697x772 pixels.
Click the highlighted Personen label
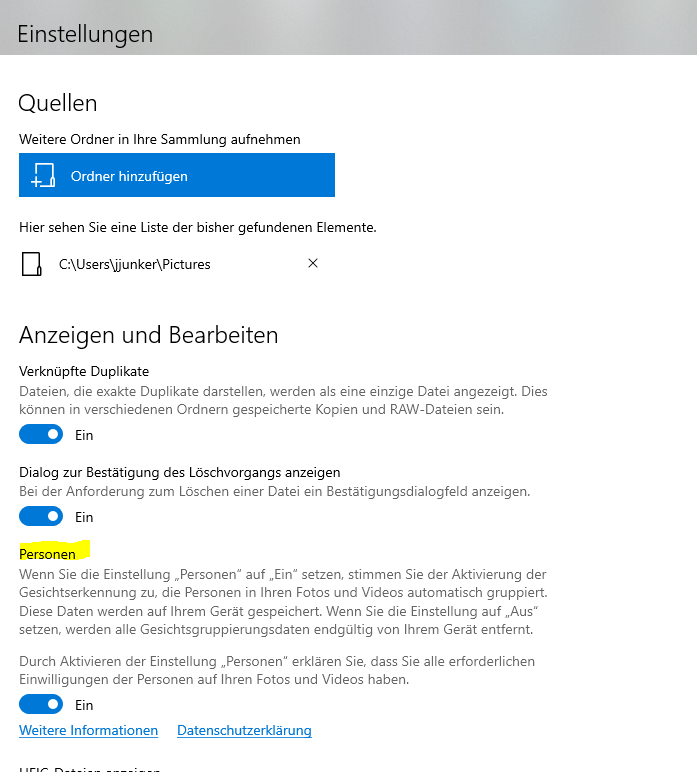pos(47,554)
